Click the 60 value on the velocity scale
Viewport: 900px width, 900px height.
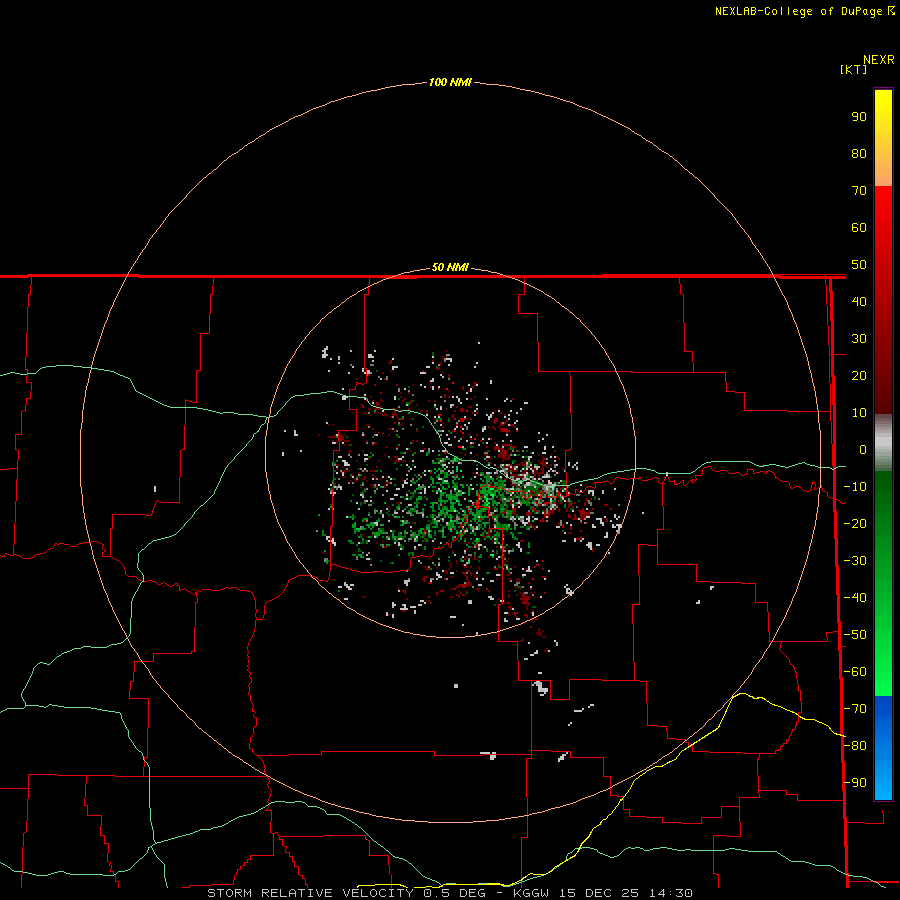859,227
